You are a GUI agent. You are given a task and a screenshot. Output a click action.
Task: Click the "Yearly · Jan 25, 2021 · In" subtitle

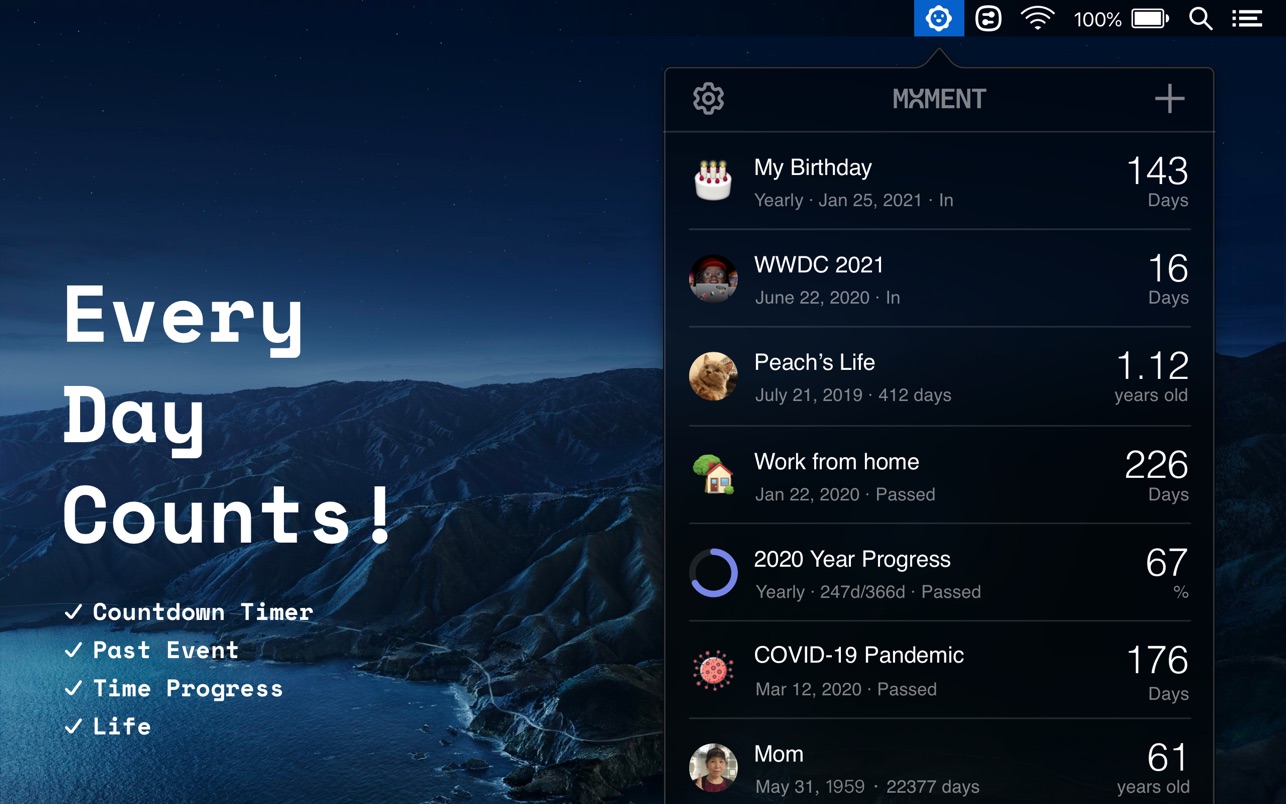(854, 200)
